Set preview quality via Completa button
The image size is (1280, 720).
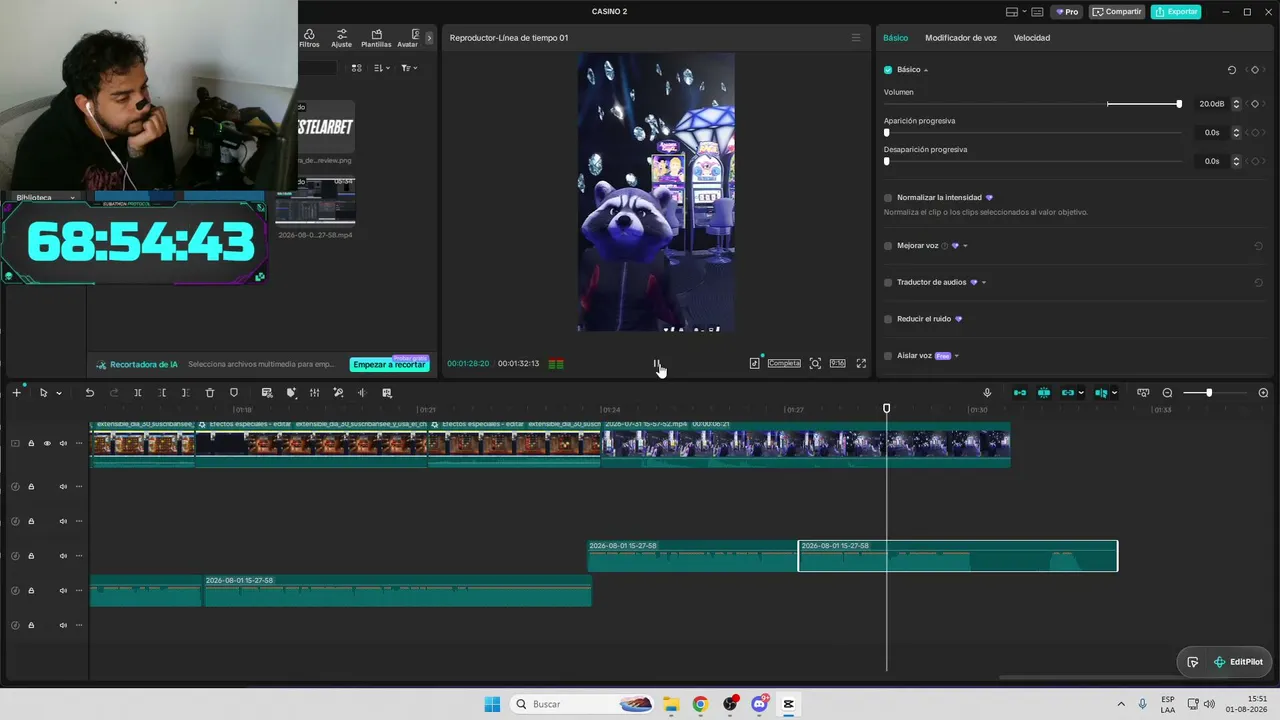[x=784, y=364]
